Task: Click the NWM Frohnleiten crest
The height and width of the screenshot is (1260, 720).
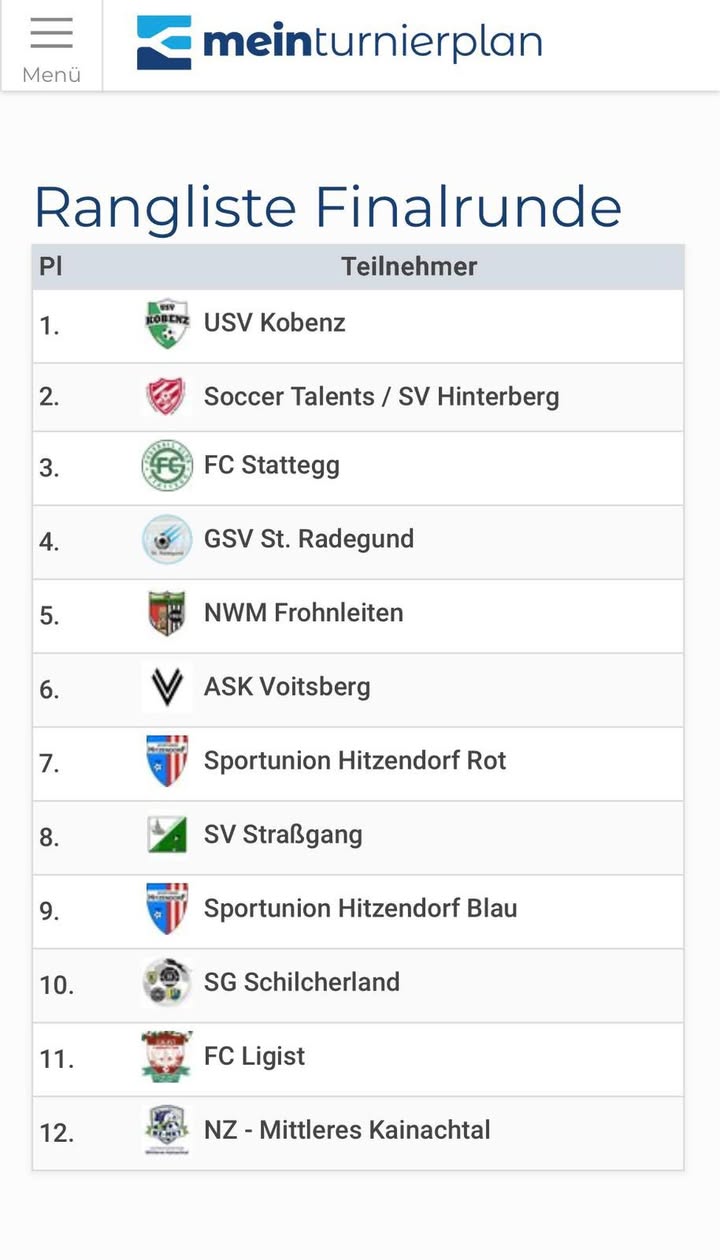Action: (x=167, y=613)
